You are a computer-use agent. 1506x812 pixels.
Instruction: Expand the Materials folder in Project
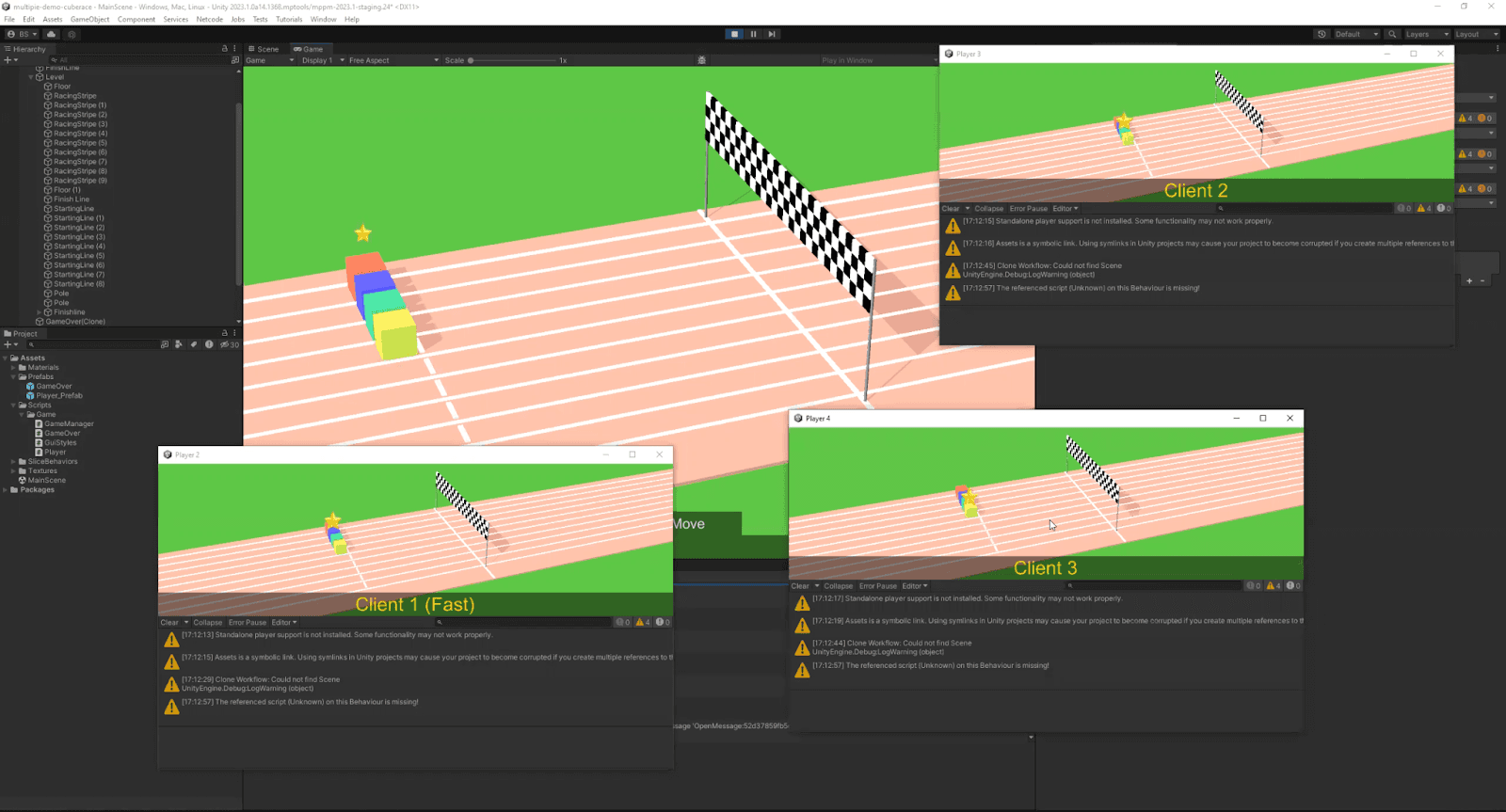[13, 368]
